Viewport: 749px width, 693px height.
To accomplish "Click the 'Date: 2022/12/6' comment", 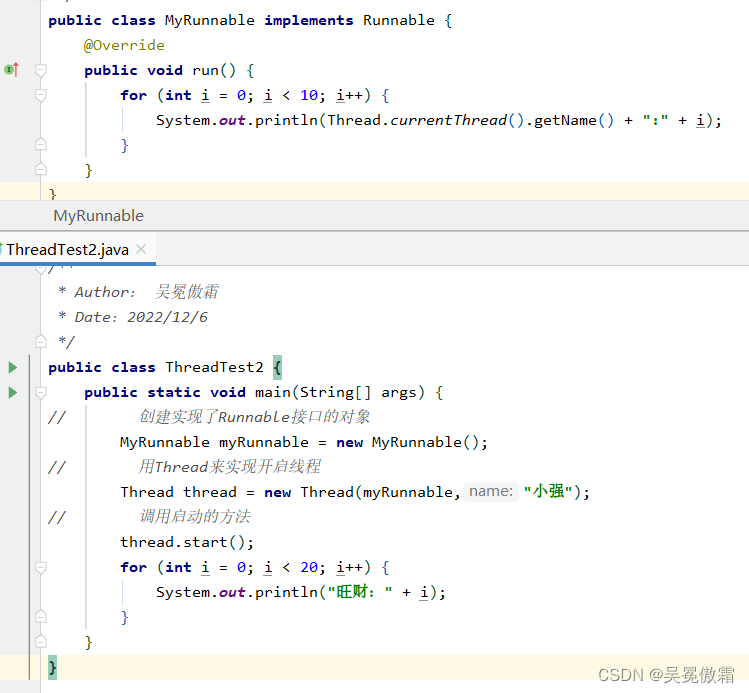I will point(141,317).
